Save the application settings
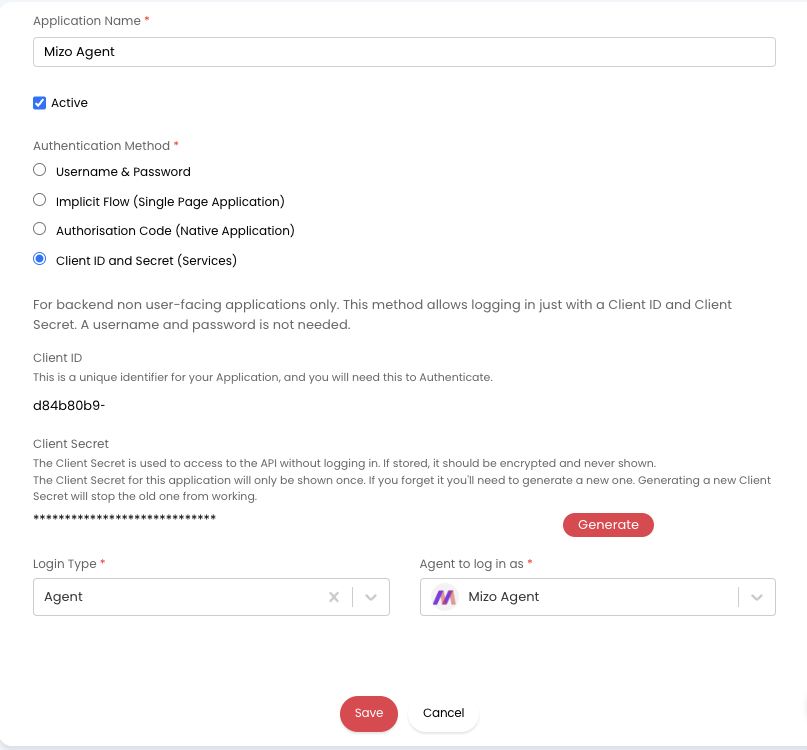 (x=369, y=713)
